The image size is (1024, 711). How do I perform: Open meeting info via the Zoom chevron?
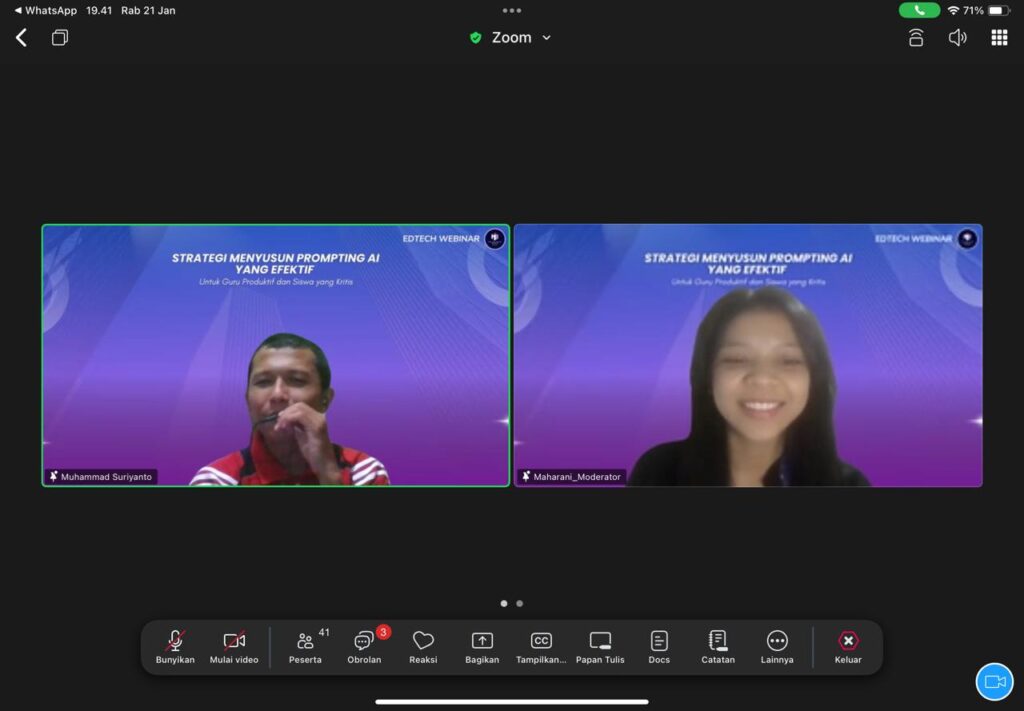pyautogui.click(x=546, y=37)
